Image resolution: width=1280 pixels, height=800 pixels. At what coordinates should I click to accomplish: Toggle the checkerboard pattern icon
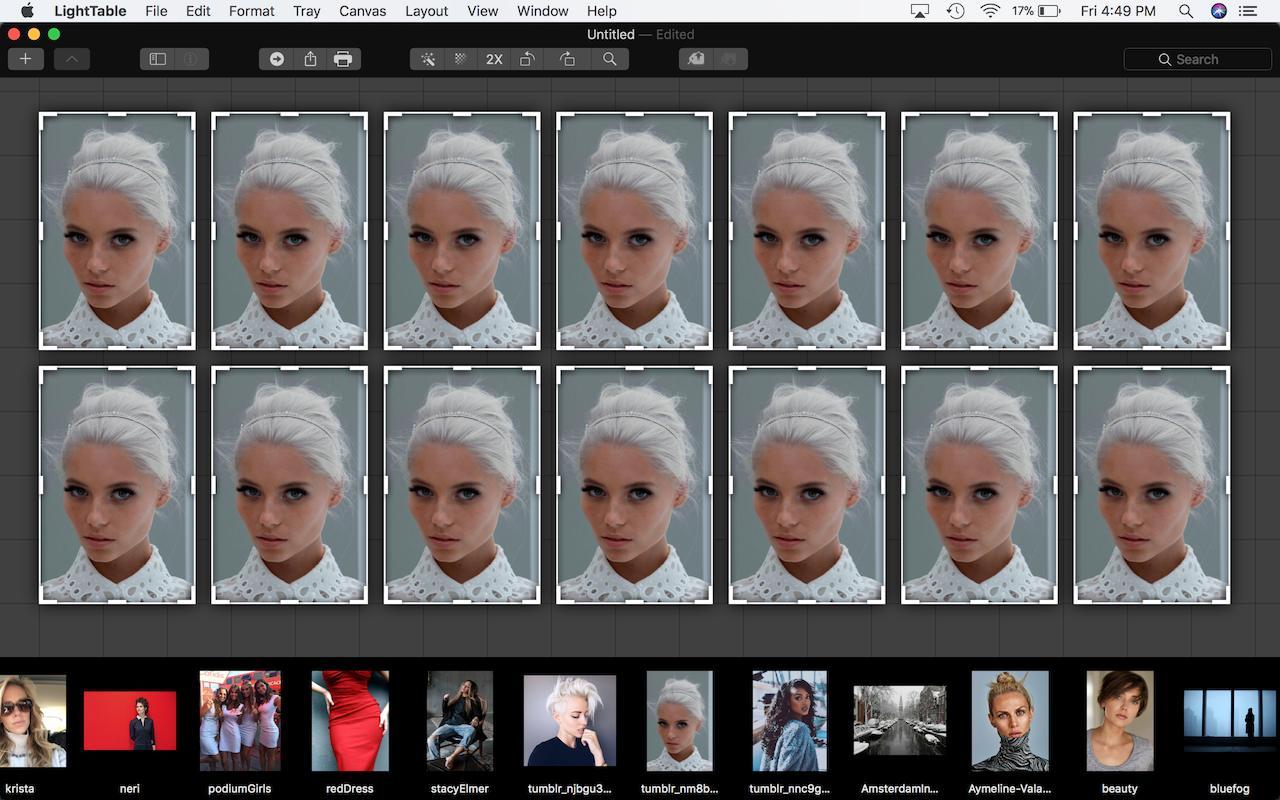point(460,59)
